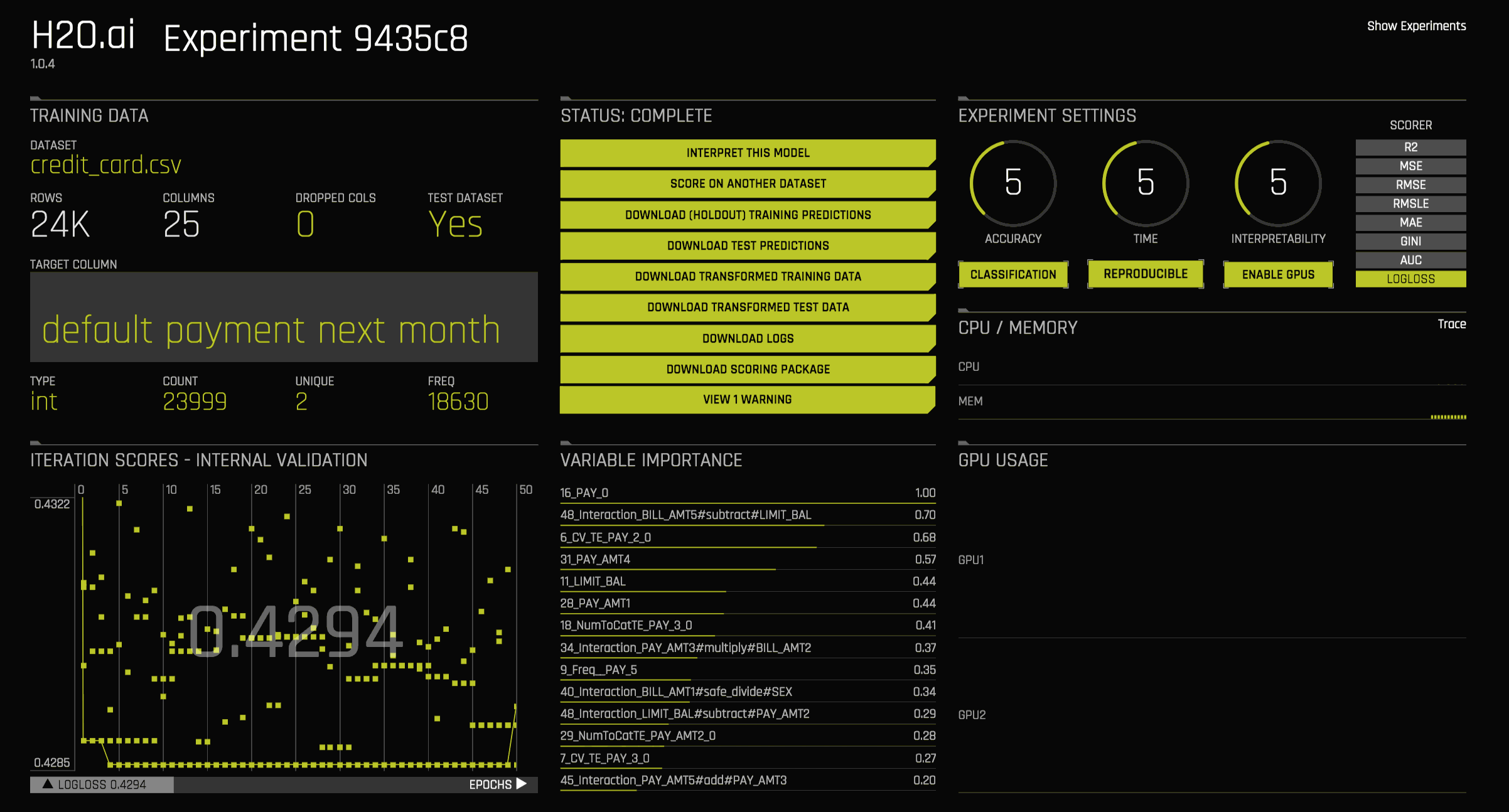Screen dimensions: 1509x812
Task: Click INTERPRET THIS MODEL button
Action: (747, 152)
